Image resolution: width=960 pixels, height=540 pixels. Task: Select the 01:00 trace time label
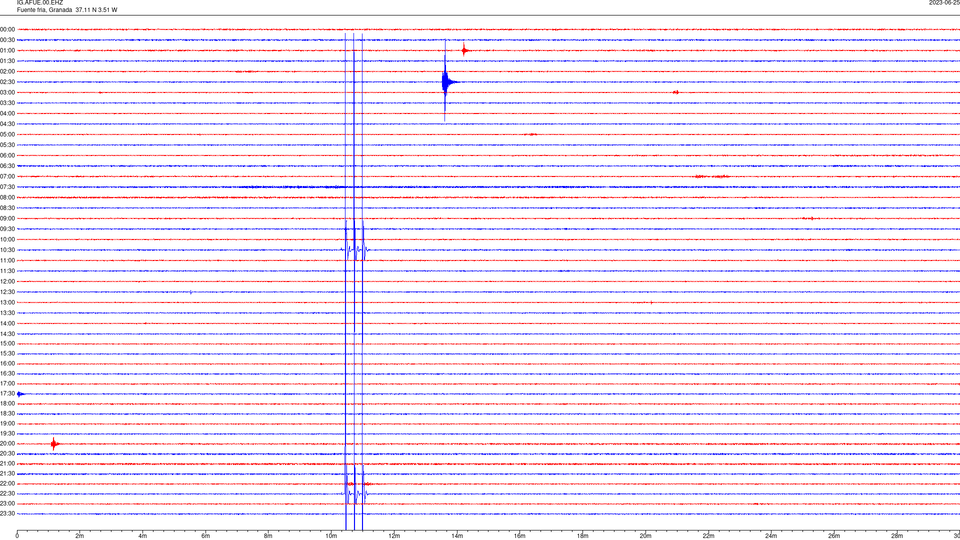pos(7,51)
